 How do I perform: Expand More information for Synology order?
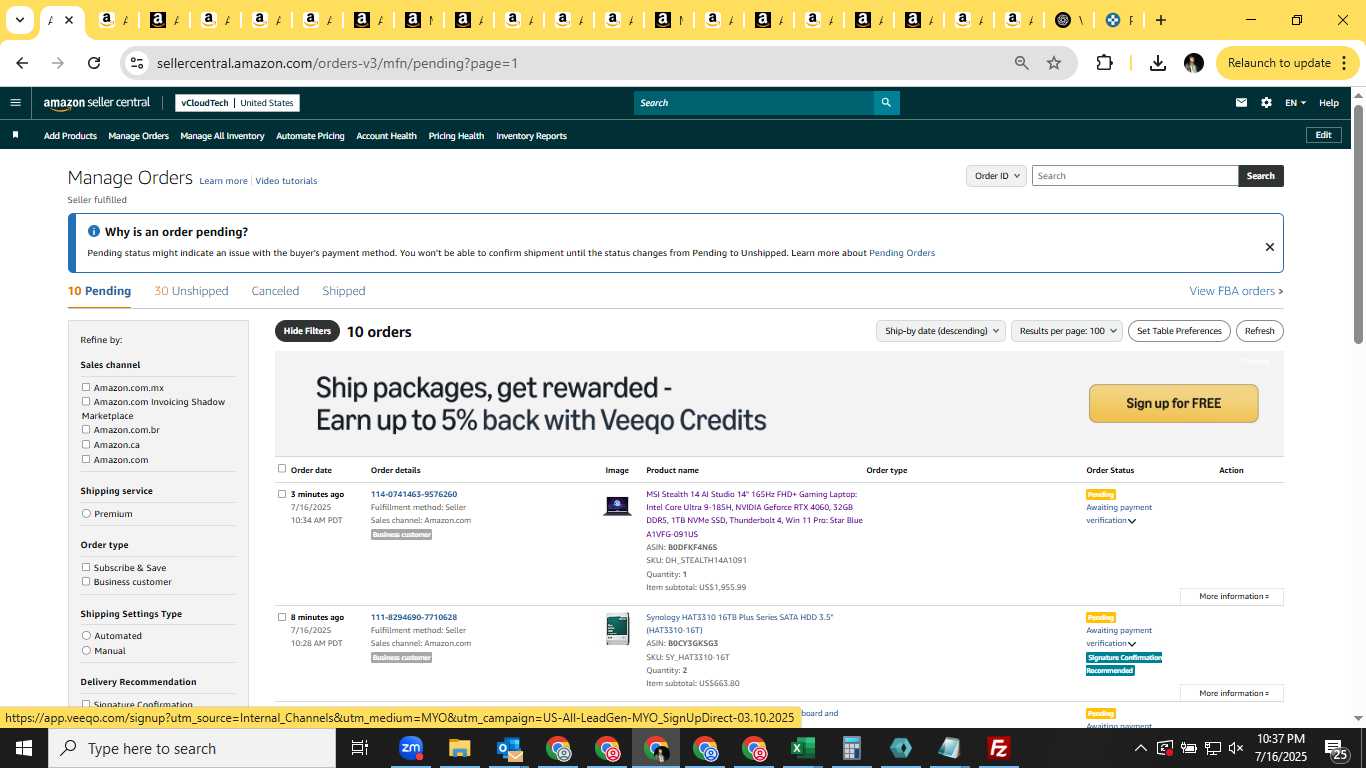pos(1232,693)
